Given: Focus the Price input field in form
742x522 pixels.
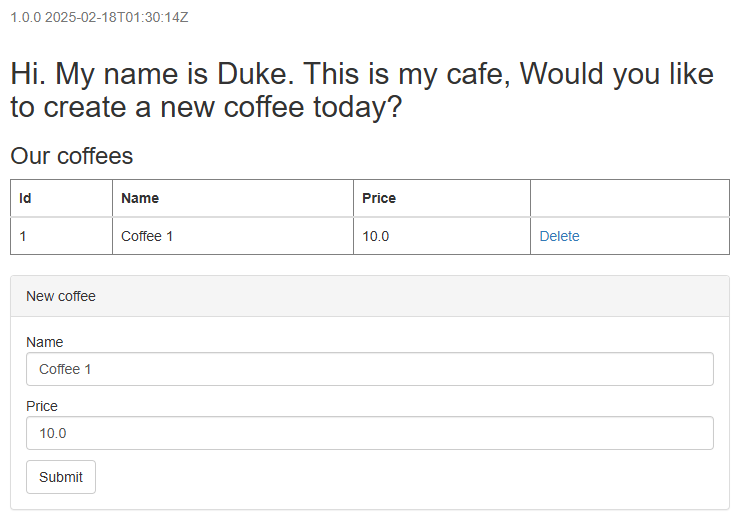Looking at the screenshot, I should [x=370, y=433].
